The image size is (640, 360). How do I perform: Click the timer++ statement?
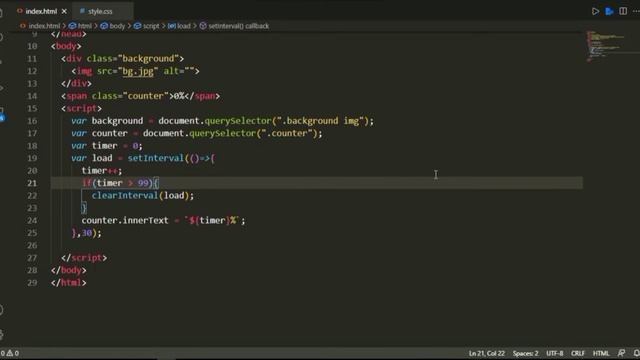click(102, 171)
